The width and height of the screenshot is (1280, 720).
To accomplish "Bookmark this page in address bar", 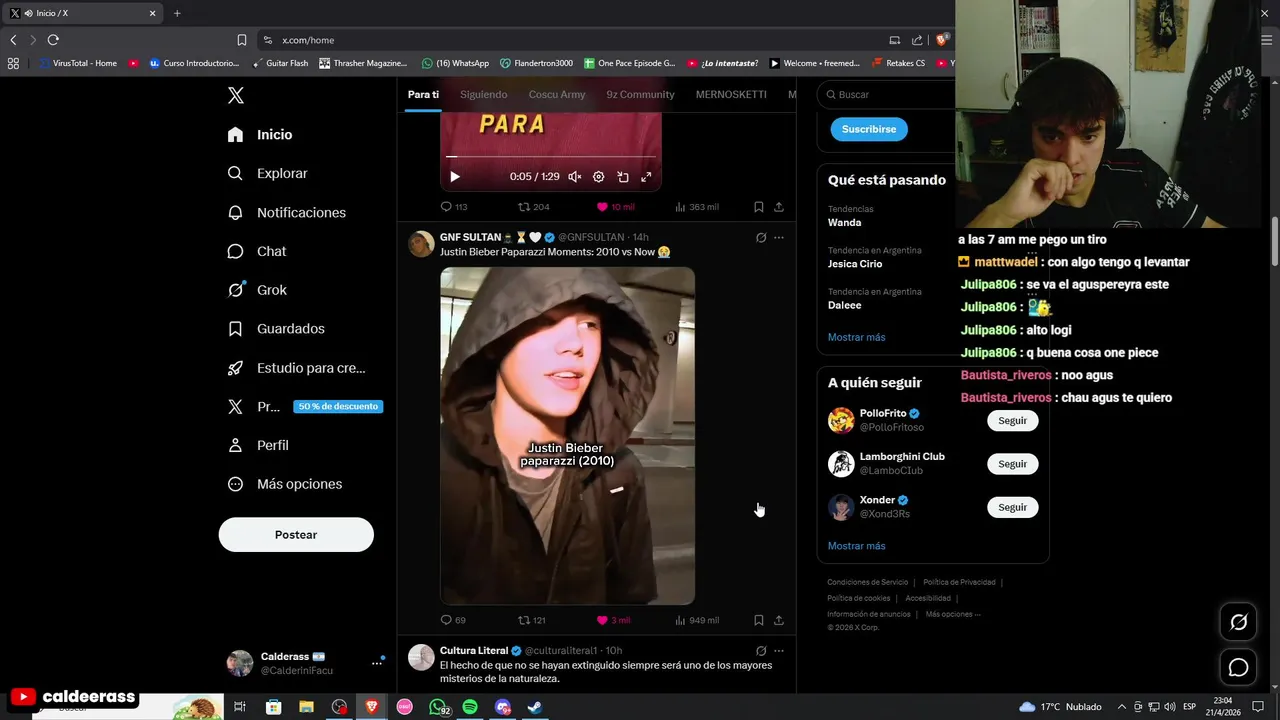I will tap(241, 40).
